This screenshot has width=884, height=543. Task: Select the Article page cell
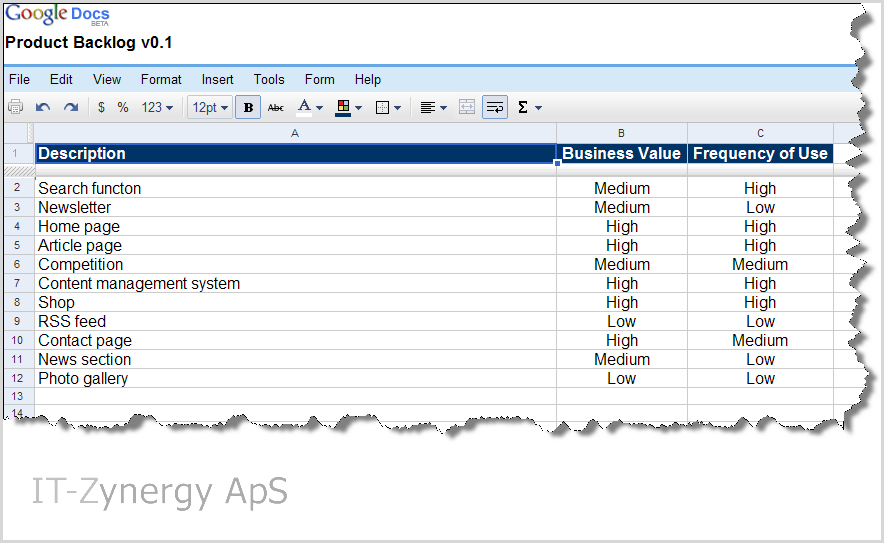pos(295,245)
